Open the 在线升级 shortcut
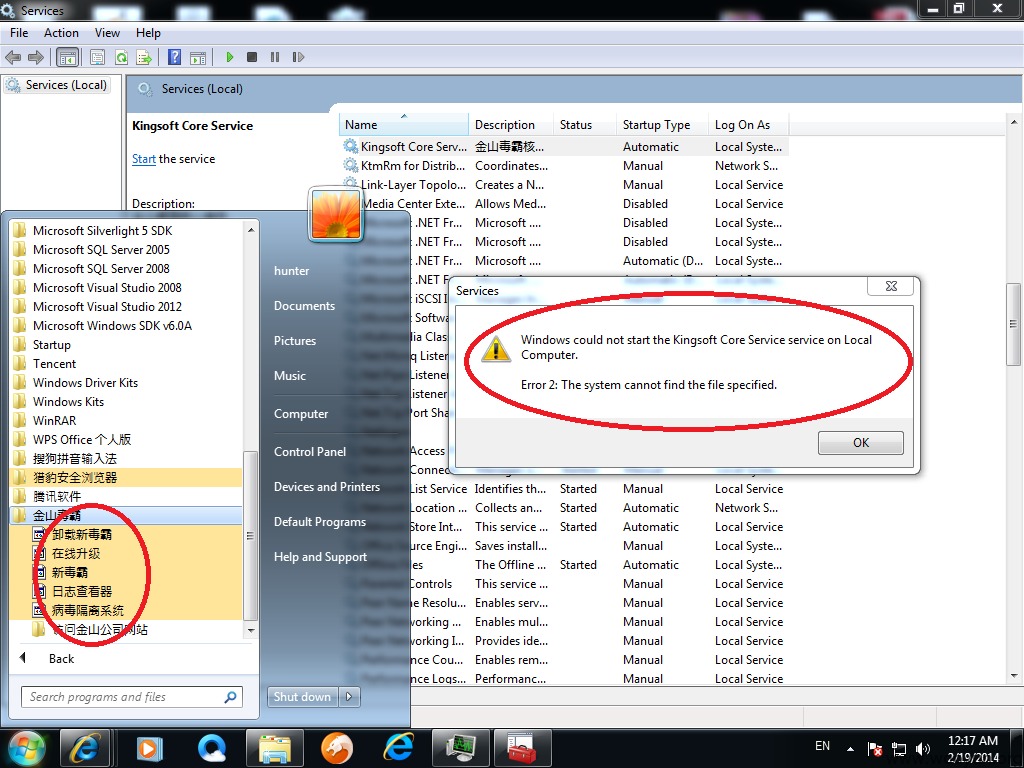 pos(127,553)
